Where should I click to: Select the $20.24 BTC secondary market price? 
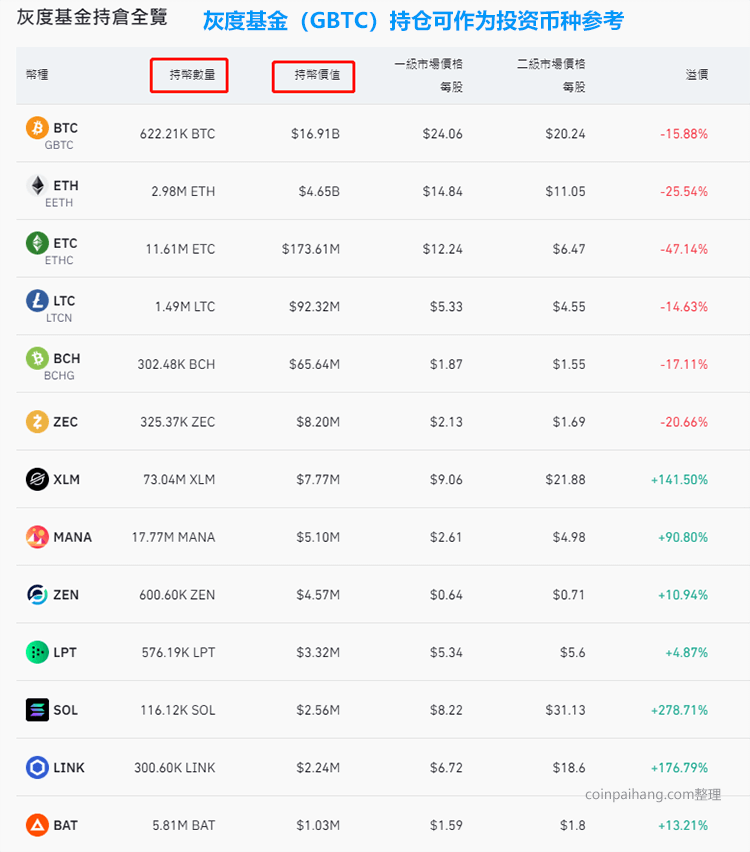click(565, 134)
